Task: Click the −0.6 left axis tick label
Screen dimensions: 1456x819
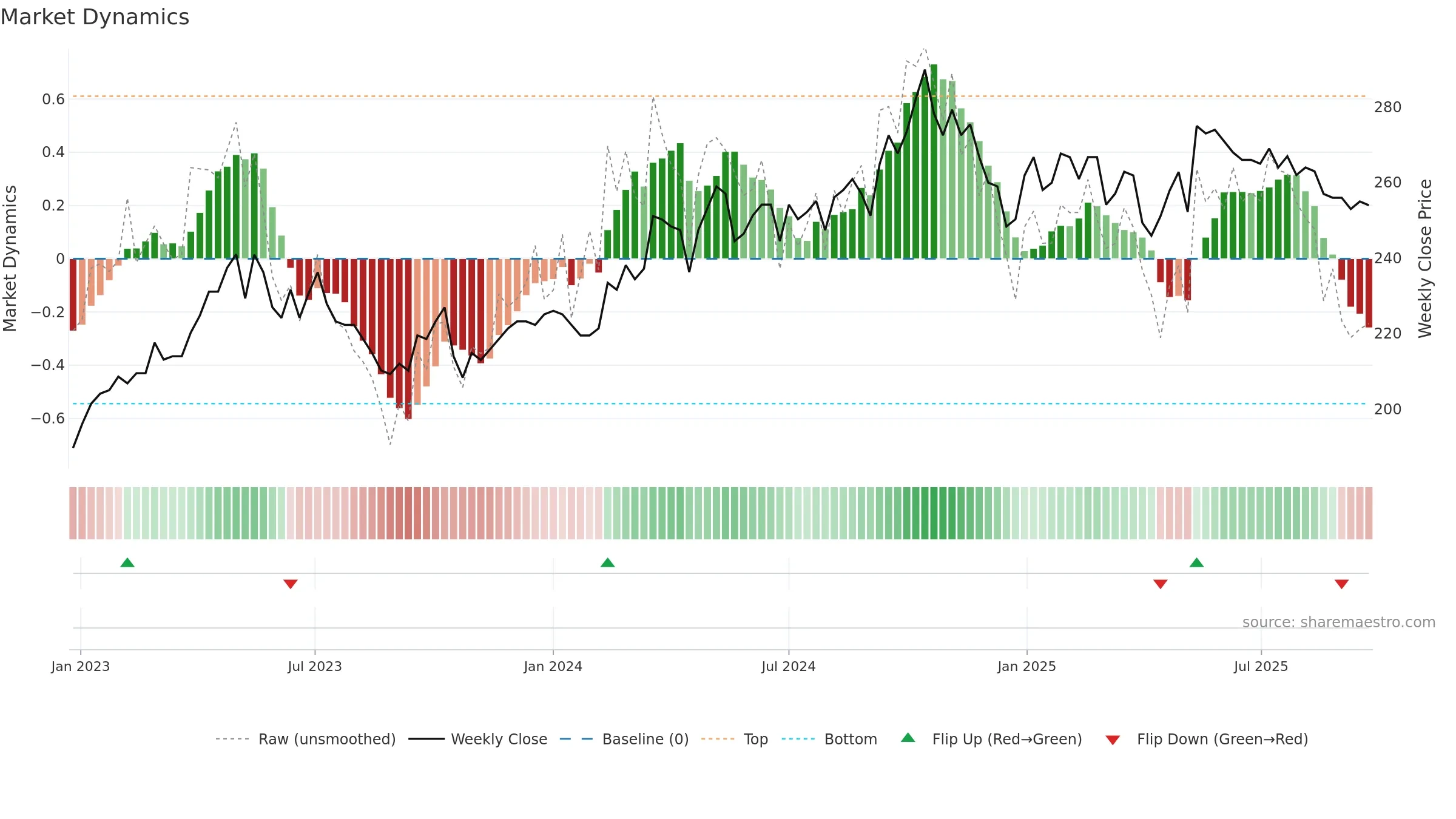Action: (x=48, y=418)
